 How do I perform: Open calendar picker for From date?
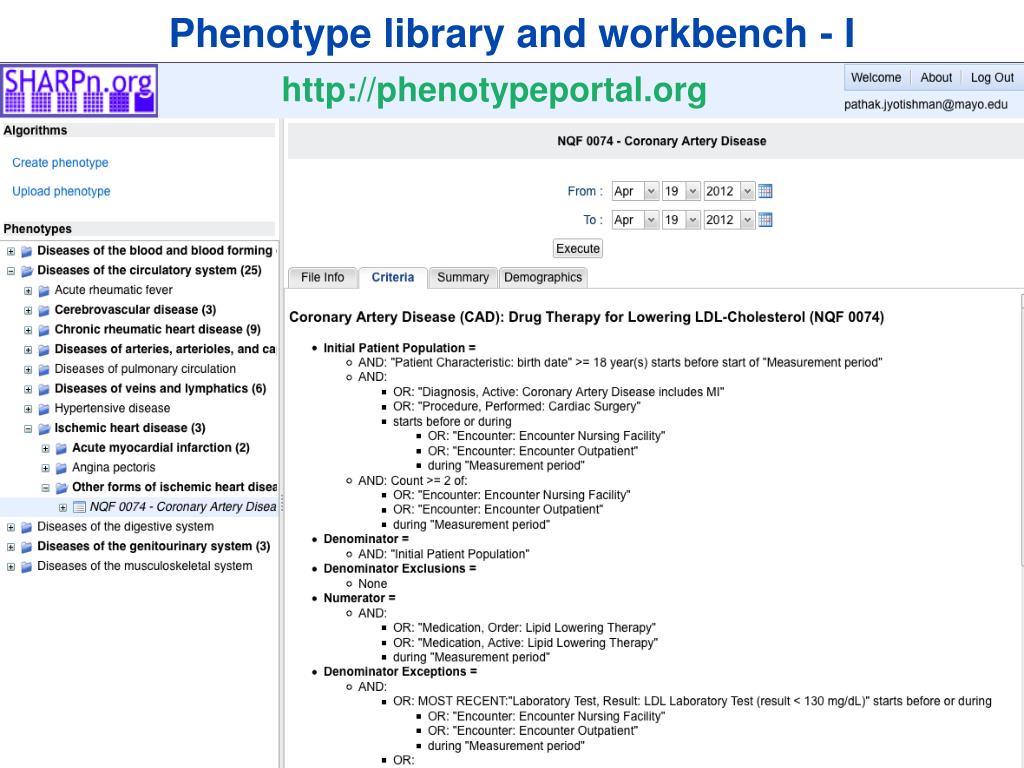pos(765,191)
